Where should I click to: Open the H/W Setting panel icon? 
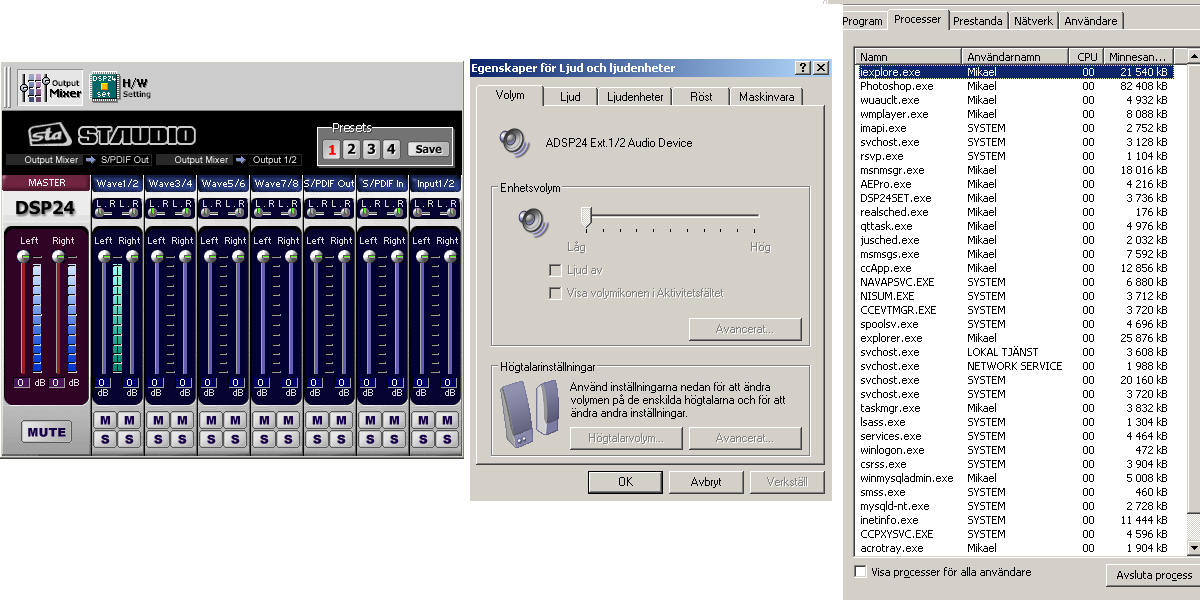(x=121, y=87)
